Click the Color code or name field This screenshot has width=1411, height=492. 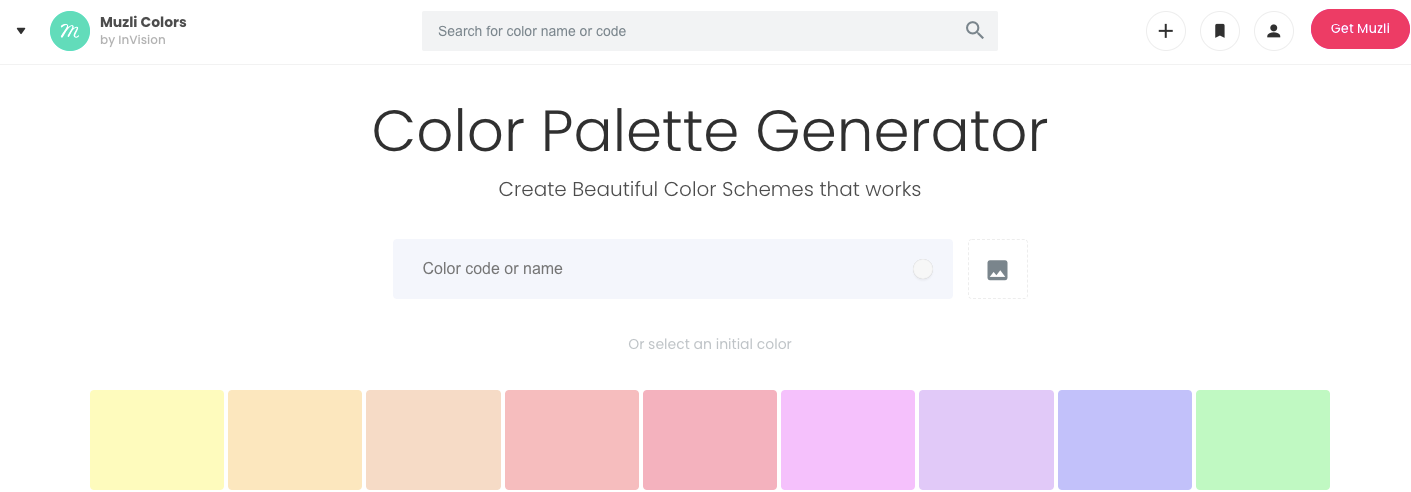[673, 269]
